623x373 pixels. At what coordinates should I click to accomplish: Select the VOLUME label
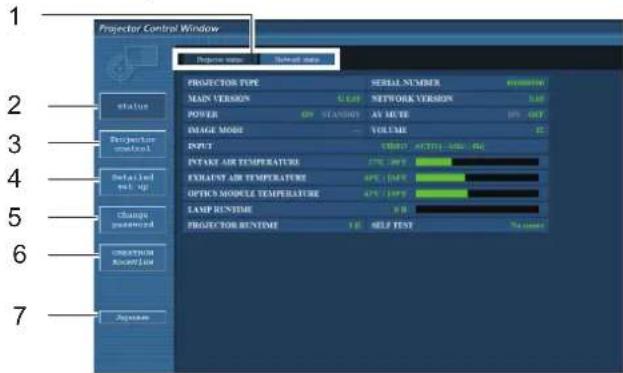point(389,130)
